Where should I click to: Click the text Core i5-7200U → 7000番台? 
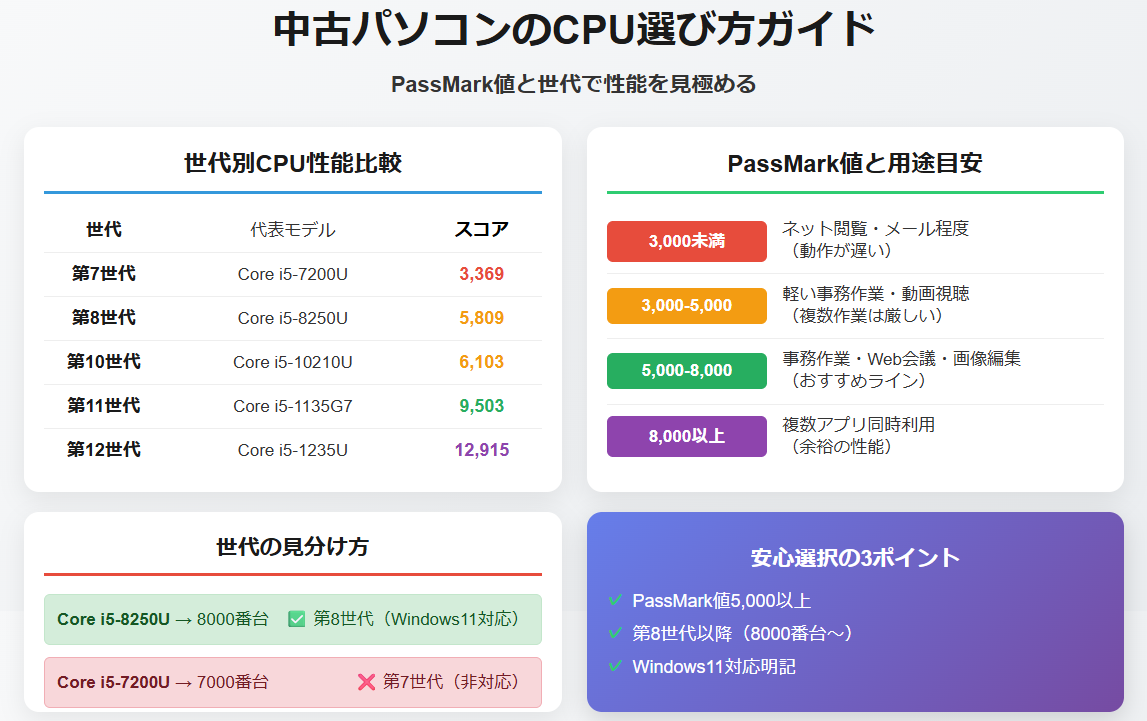pyautogui.click(x=163, y=682)
